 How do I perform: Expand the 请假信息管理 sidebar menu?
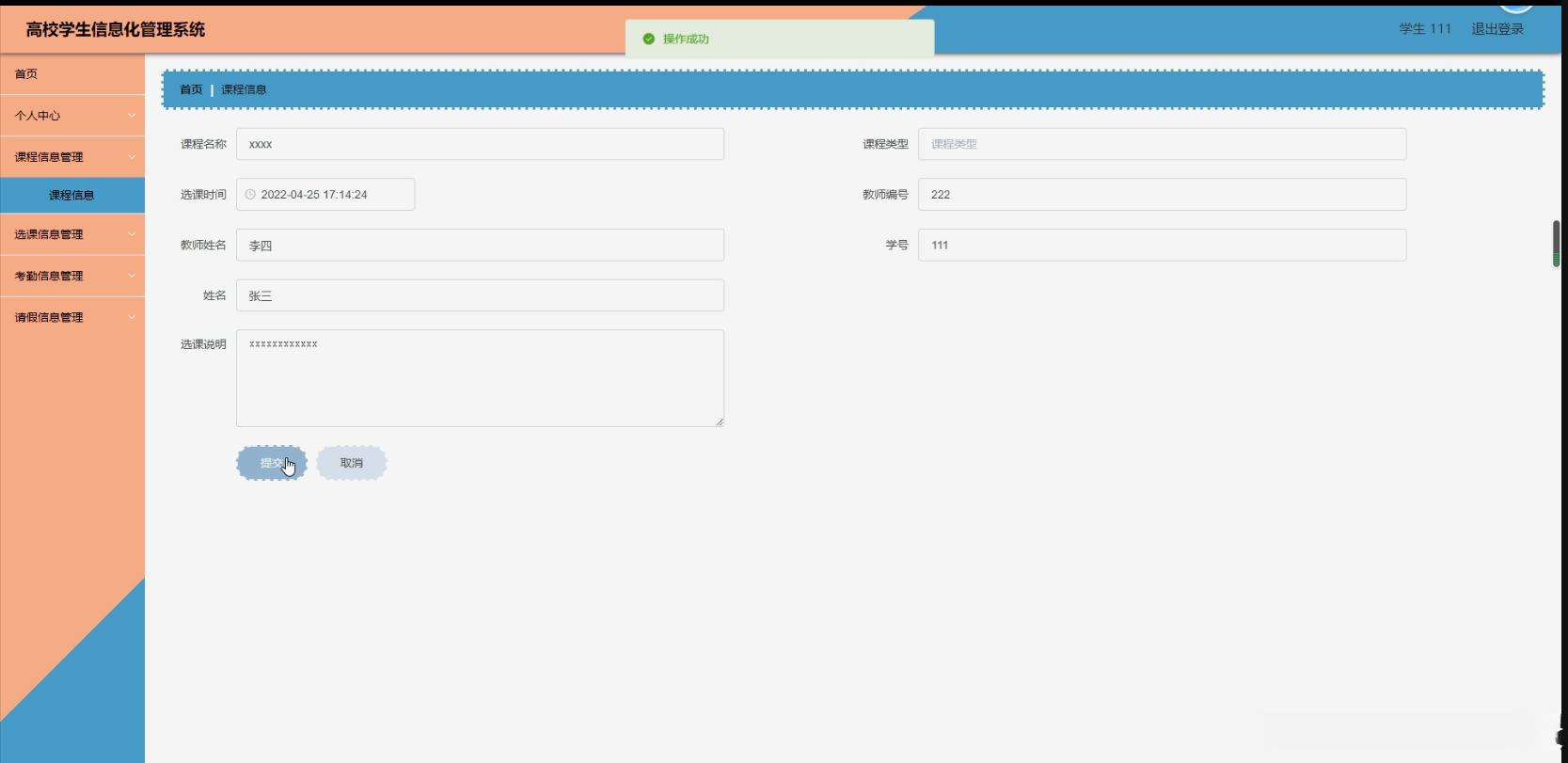(x=72, y=317)
